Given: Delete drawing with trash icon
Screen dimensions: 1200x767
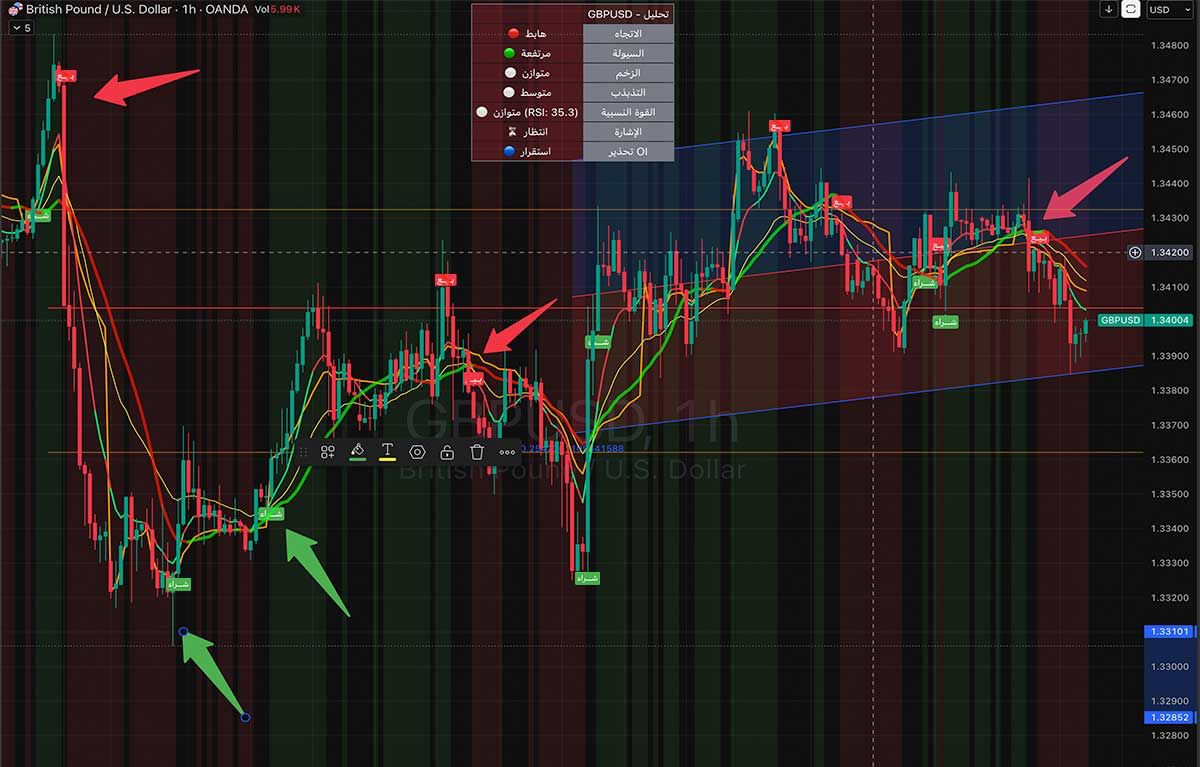Looking at the screenshot, I should 477,452.
